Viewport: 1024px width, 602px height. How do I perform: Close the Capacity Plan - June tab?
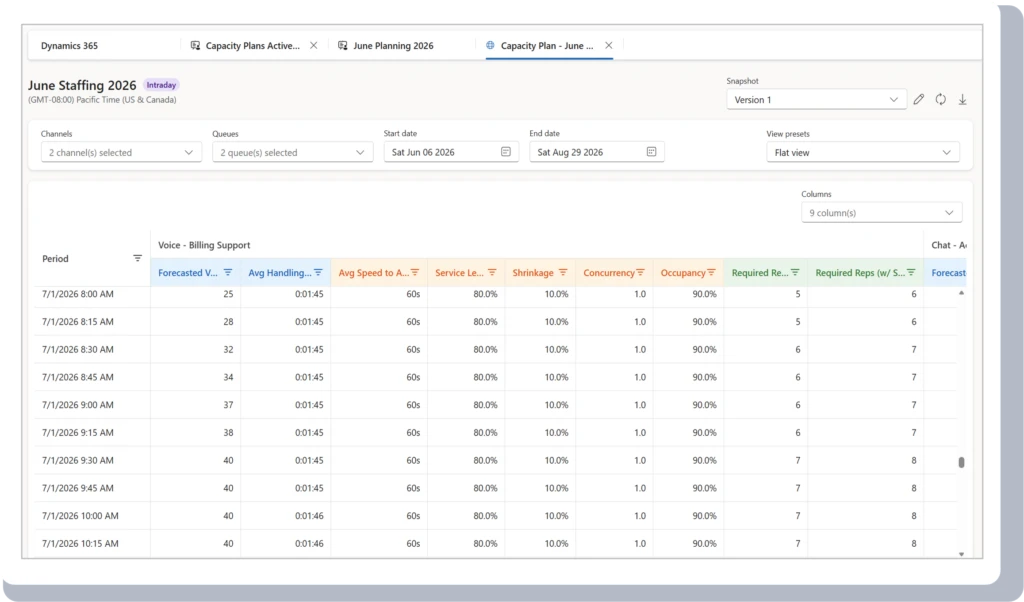[x=609, y=46]
